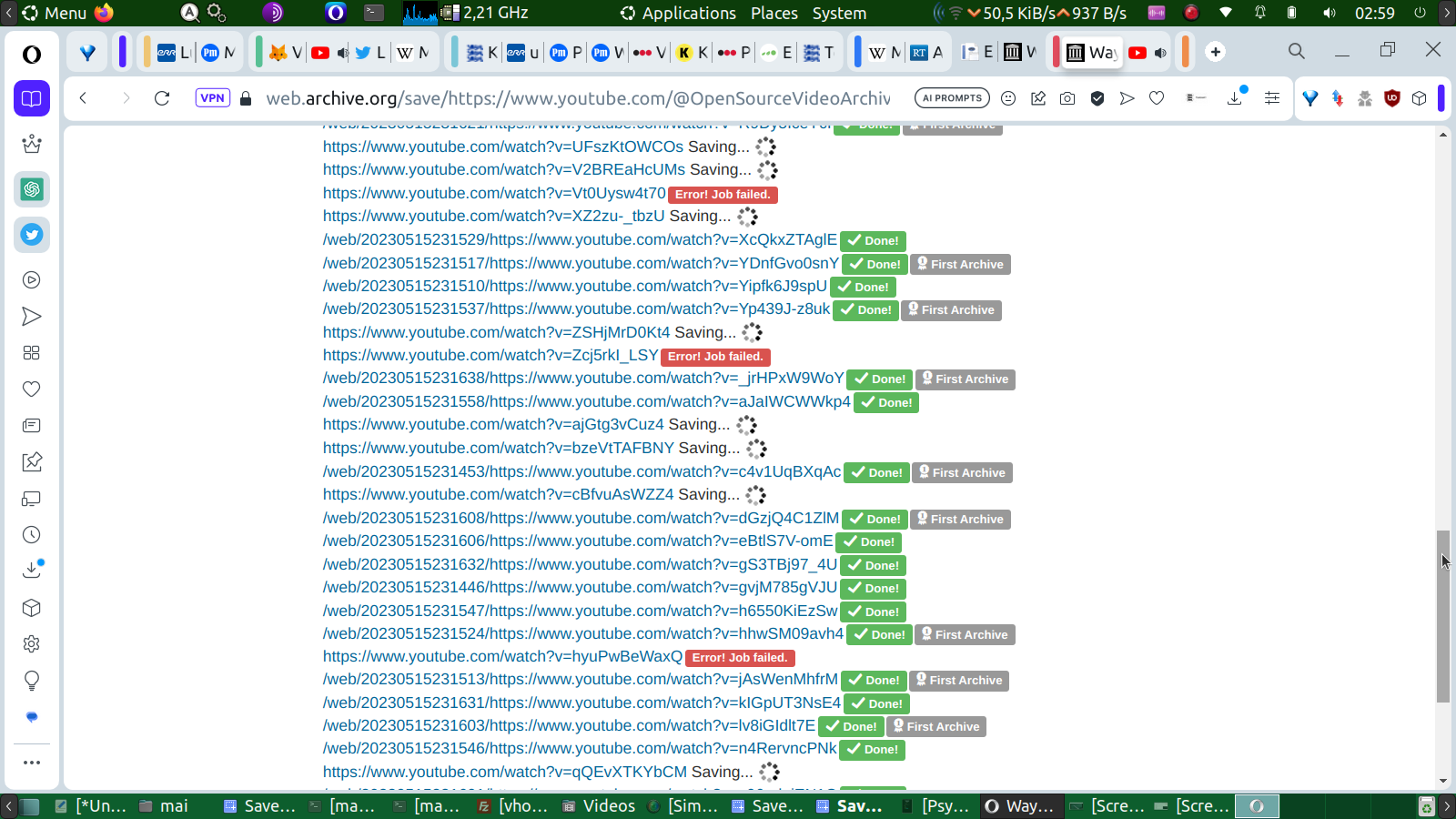Toggle the VPN badge in address bar
1456x819 pixels.
[x=212, y=98]
